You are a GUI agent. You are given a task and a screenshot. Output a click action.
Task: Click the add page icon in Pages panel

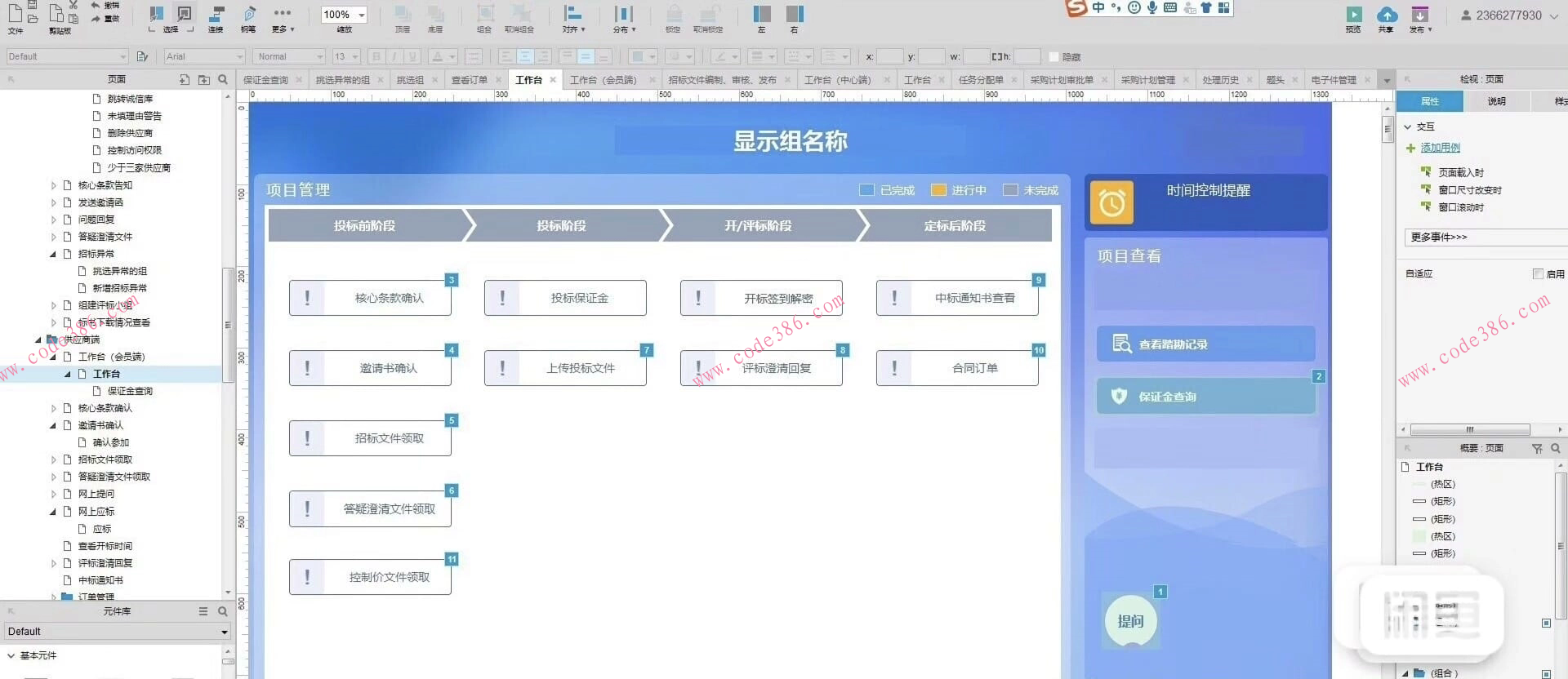point(185,79)
